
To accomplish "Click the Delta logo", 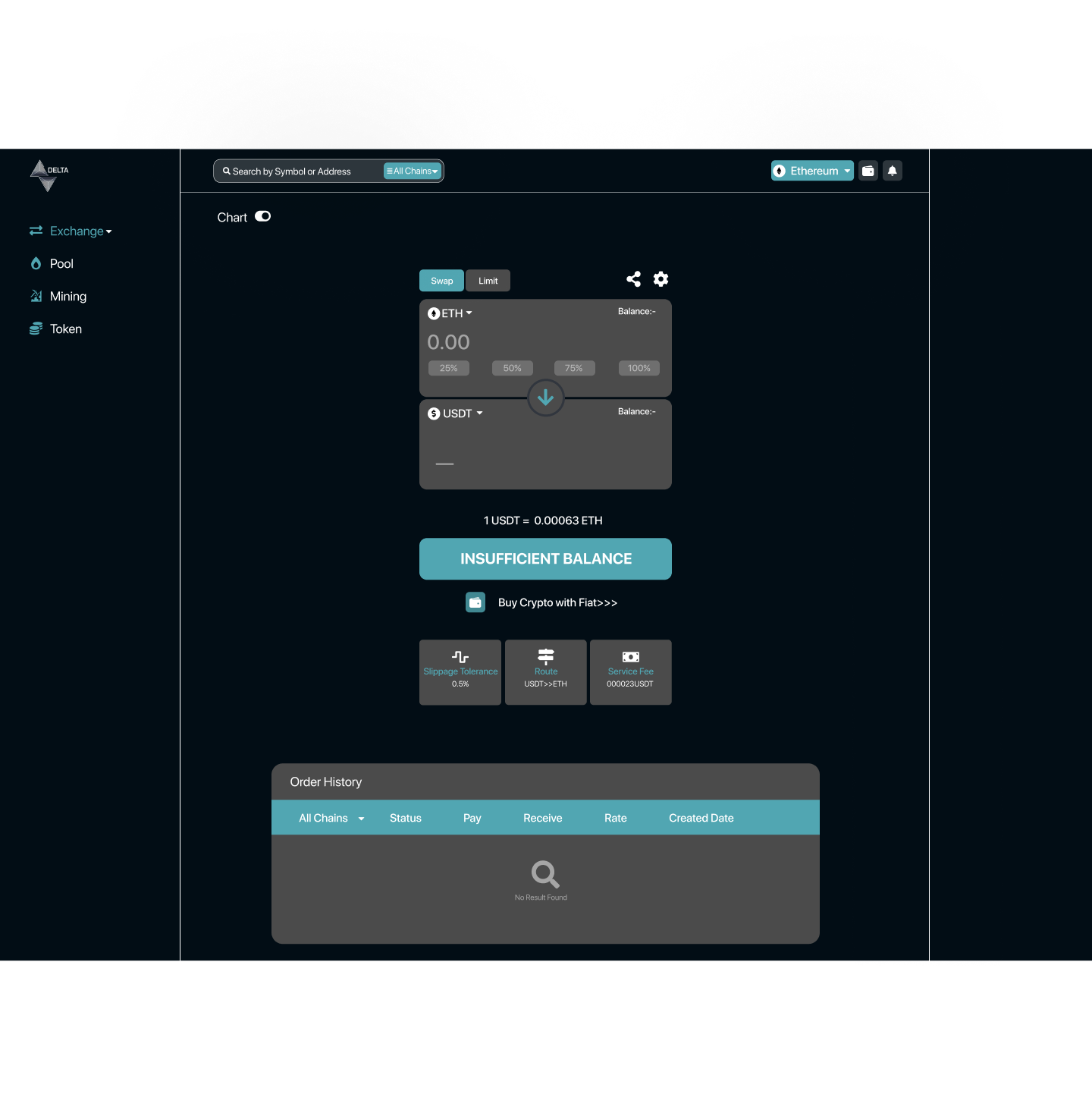I will 49,175.
